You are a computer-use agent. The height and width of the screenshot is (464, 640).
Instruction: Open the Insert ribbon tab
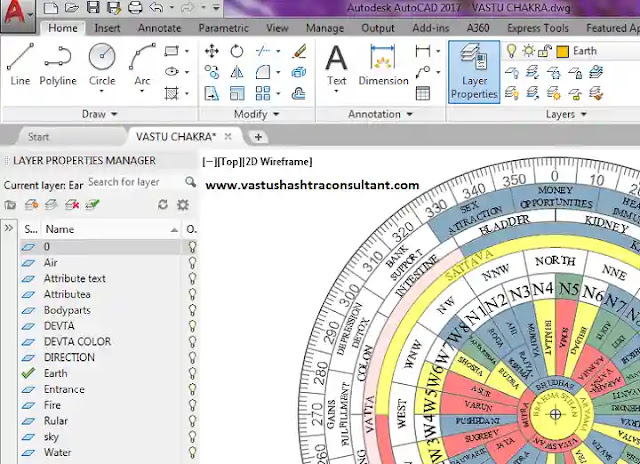click(x=107, y=28)
